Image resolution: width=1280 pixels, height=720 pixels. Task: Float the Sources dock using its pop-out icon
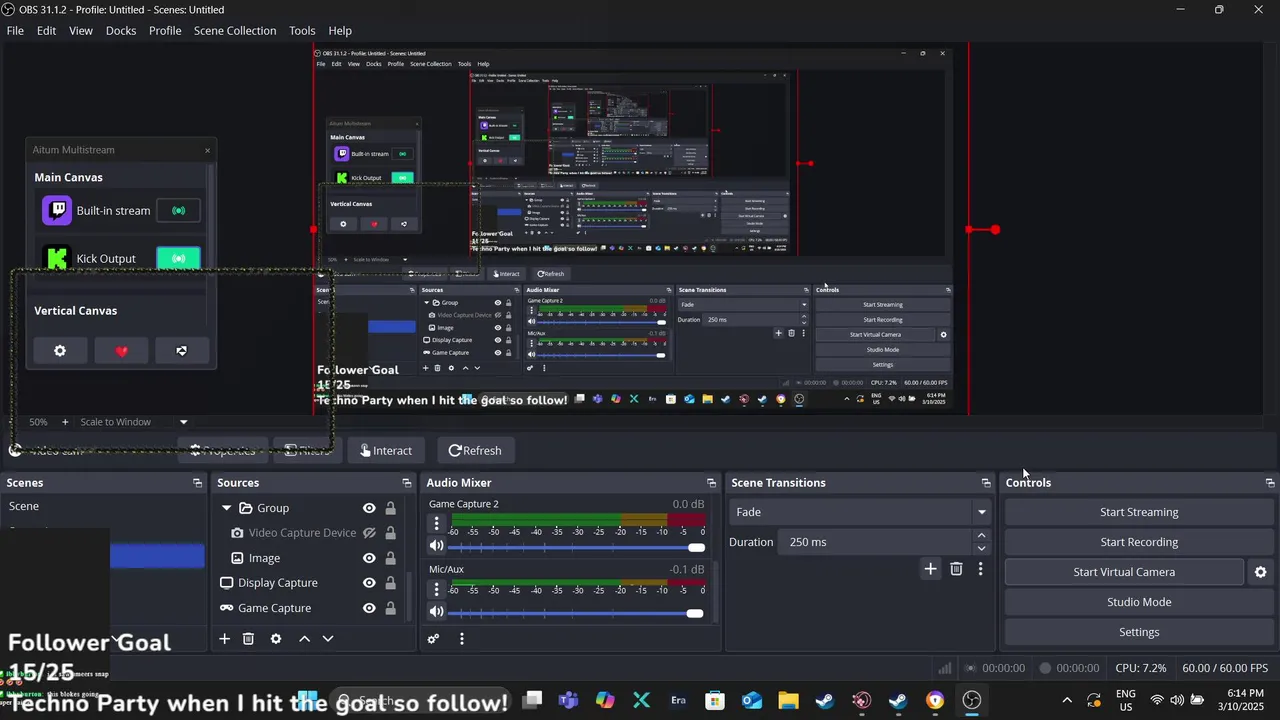[406, 483]
